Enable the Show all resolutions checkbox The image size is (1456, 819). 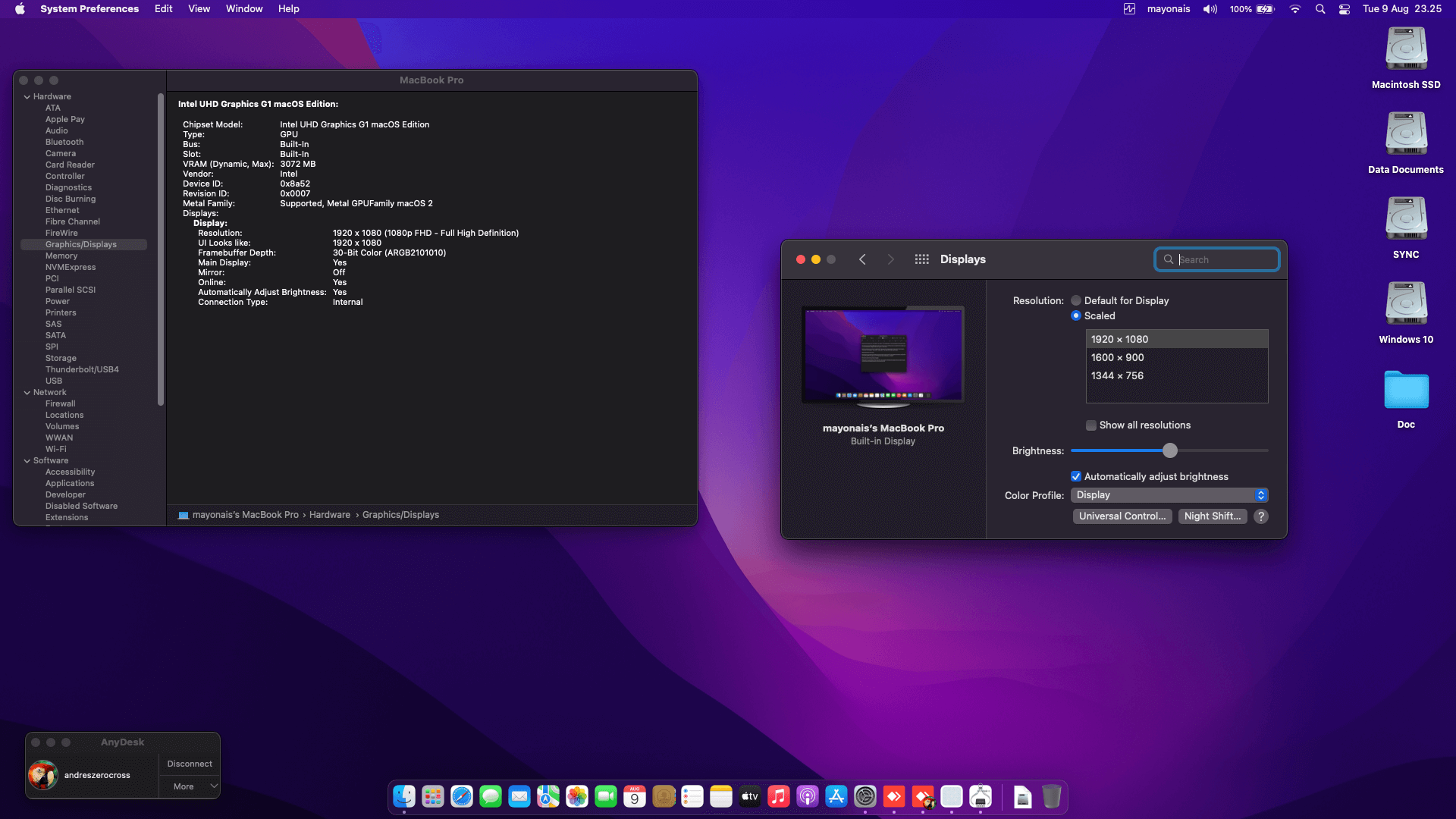1091,425
